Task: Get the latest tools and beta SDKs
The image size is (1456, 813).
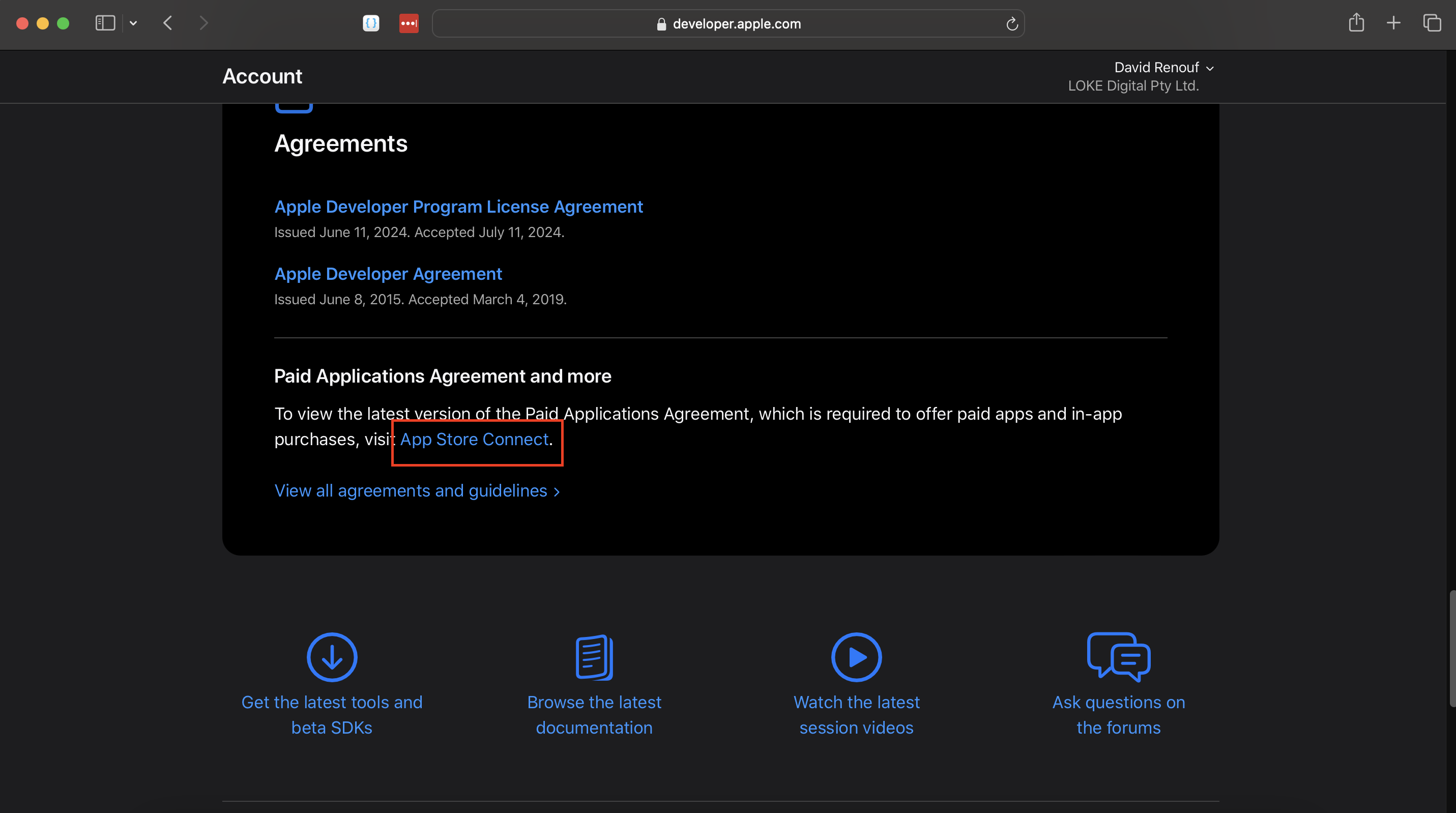Action: click(332, 715)
